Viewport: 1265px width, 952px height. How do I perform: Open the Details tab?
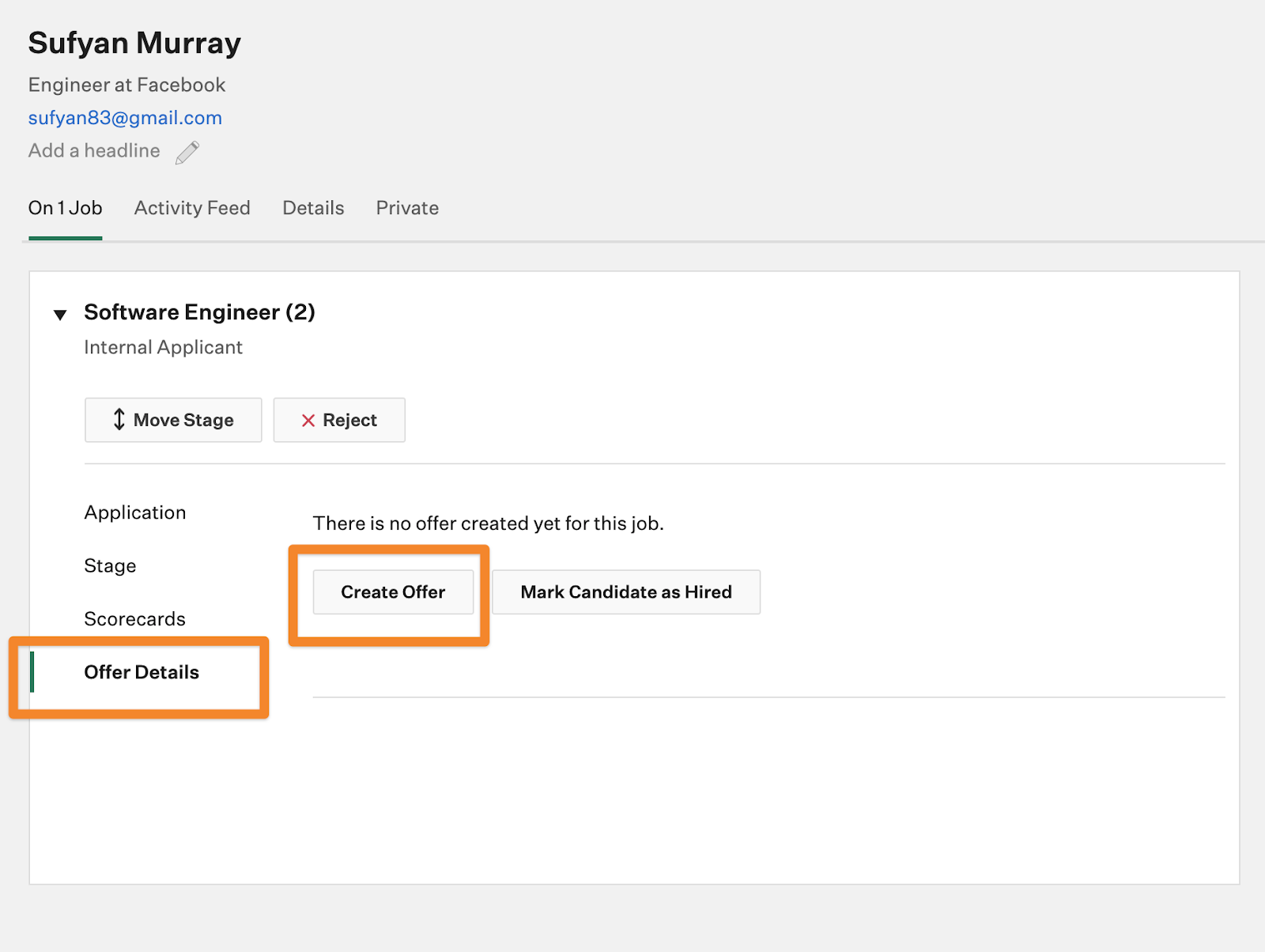click(x=313, y=208)
